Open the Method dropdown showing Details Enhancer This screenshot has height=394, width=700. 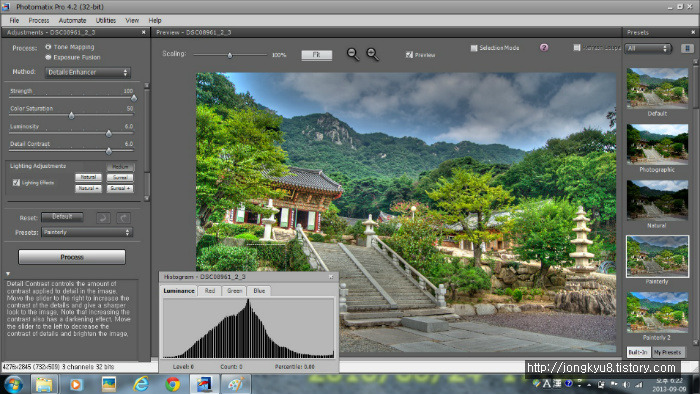click(x=88, y=72)
